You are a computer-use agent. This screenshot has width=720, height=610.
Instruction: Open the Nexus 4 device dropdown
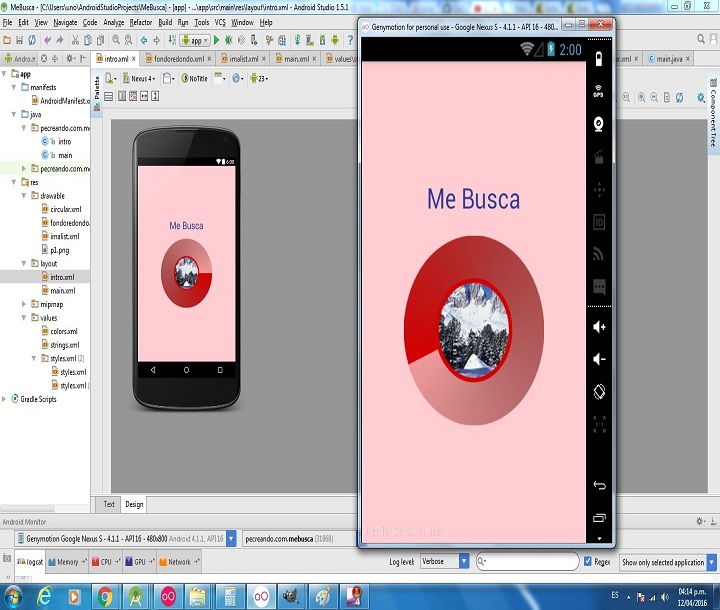[x=139, y=79]
